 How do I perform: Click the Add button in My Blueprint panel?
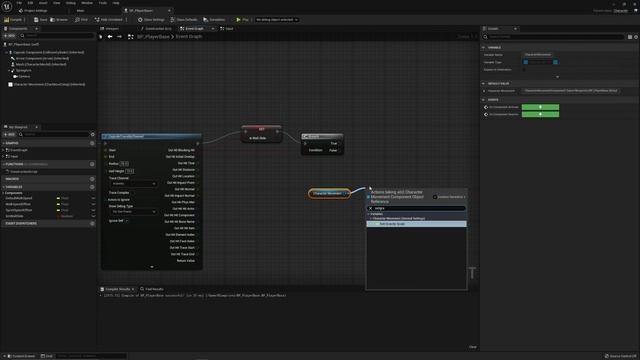point(9,134)
